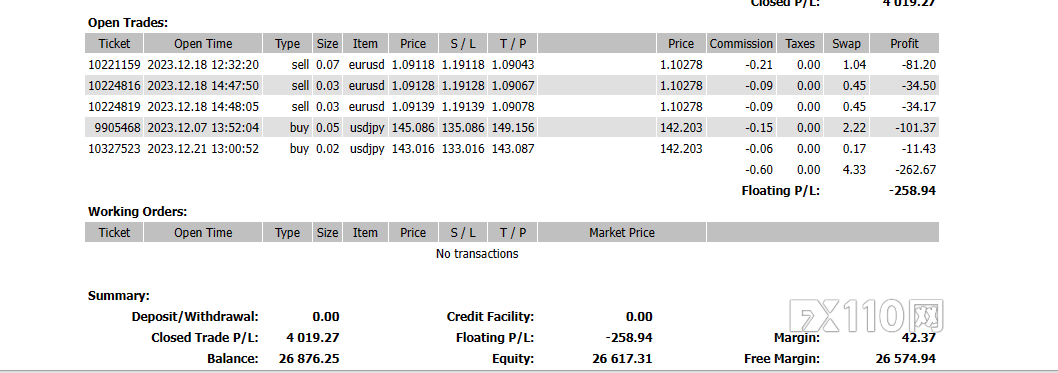Click ticket number 10221159

pos(114,65)
